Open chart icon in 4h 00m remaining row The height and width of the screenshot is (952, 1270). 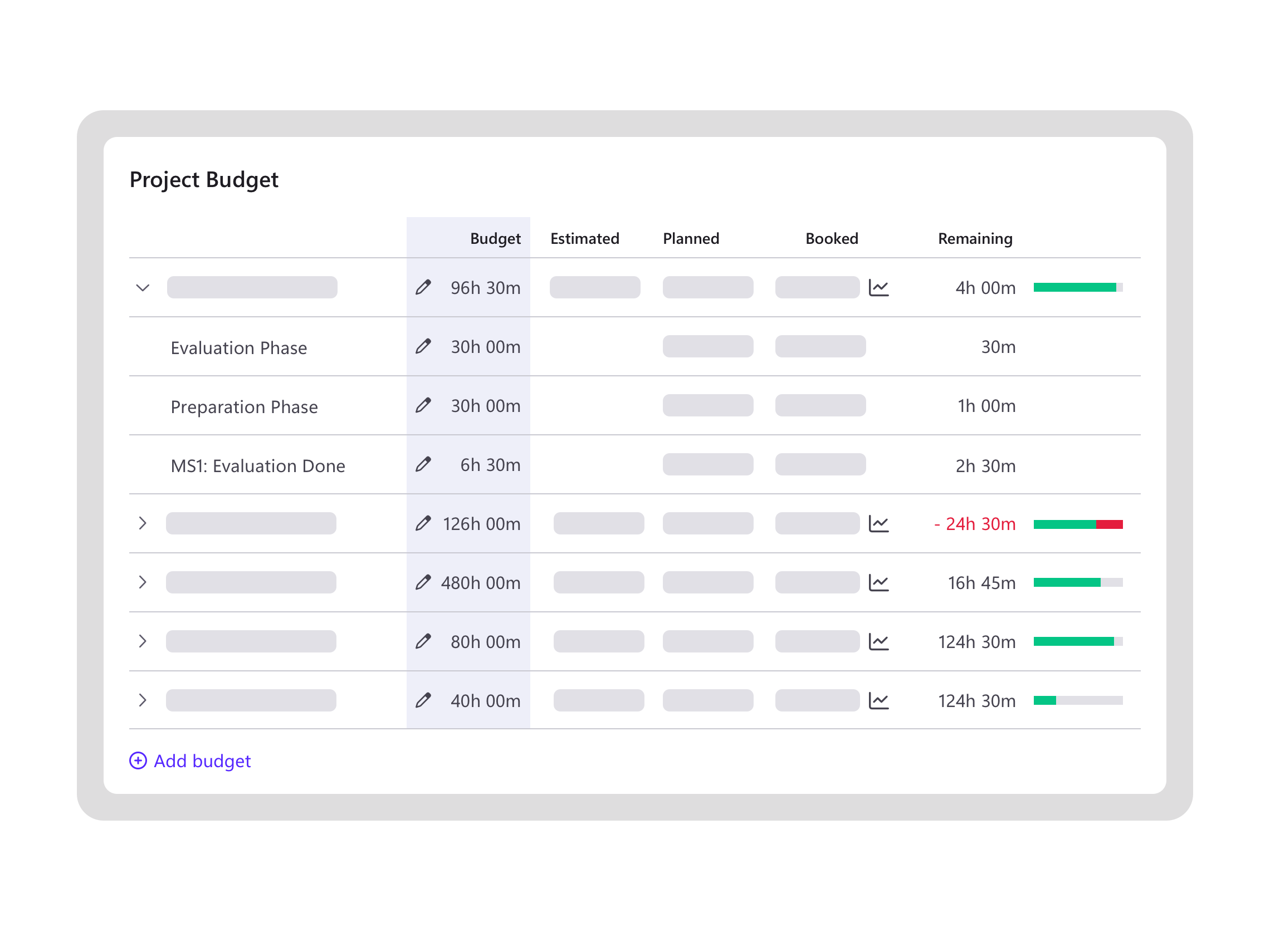coord(878,287)
